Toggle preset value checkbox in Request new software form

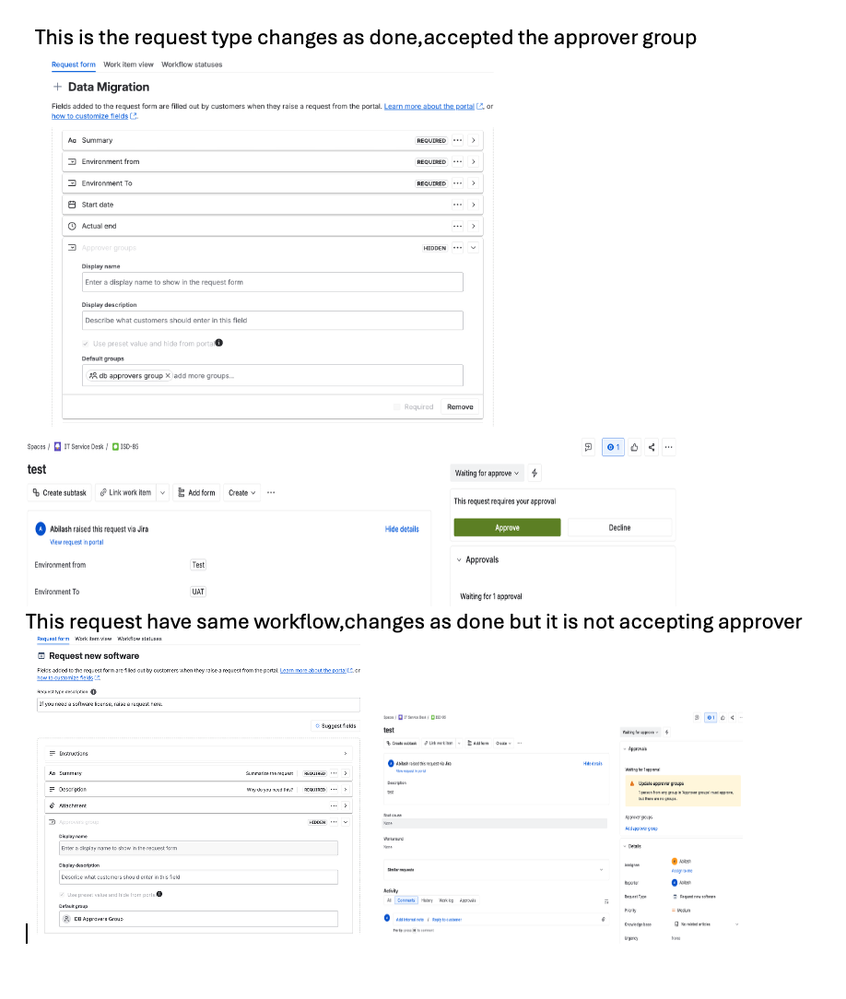[61, 893]
